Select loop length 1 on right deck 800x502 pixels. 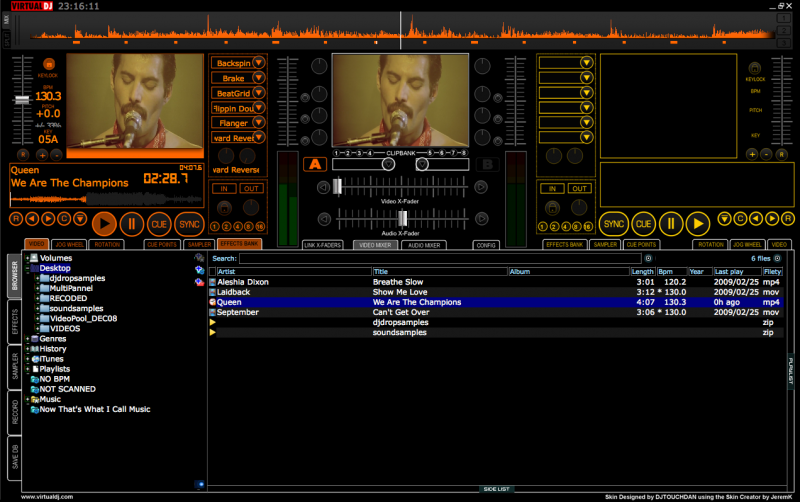tap(542, 227)
